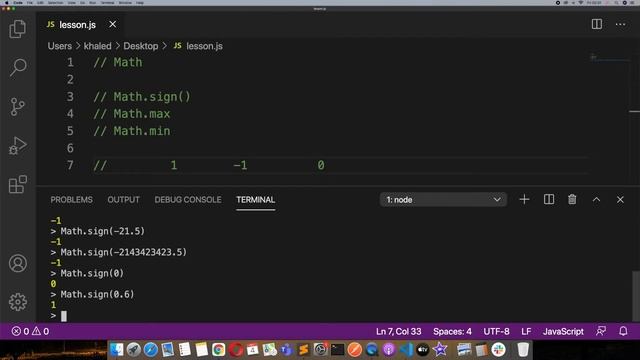Screen dimensions: 640x360
Task: Select JavaScript language mode in status bar
Action: pos(563,331)
